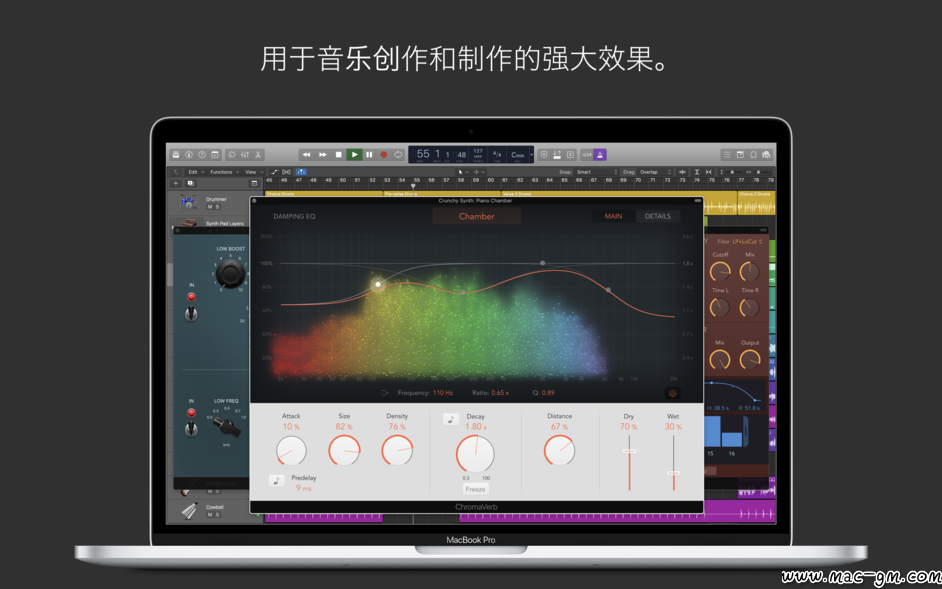Show the Inspector with the i icon
This screenshot has width=942, height=589.
[x=189, y=154]
